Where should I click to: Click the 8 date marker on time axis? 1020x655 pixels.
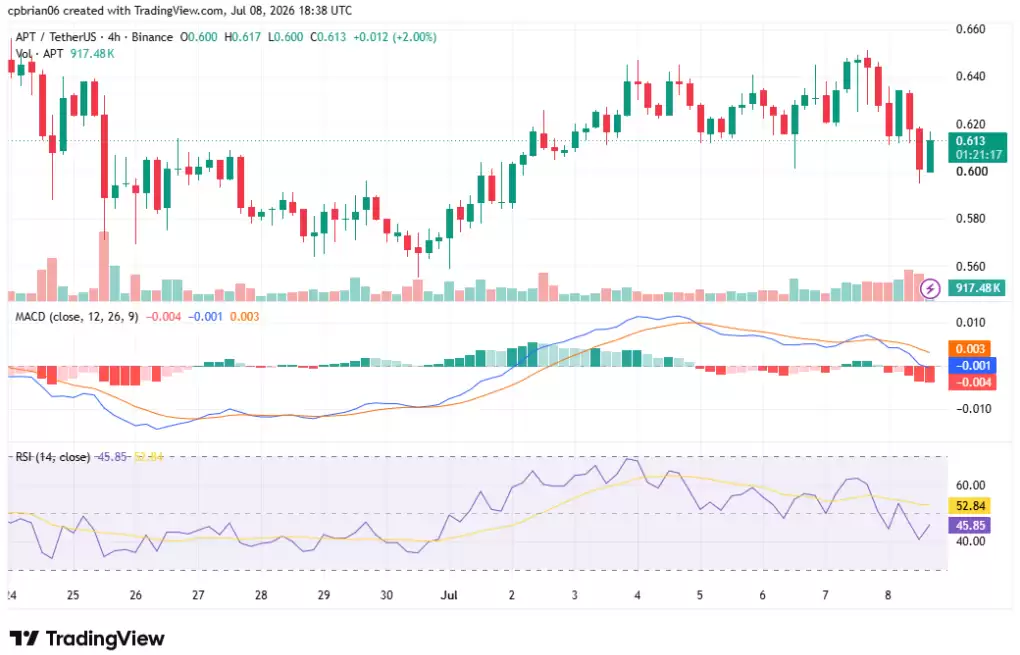888,595
